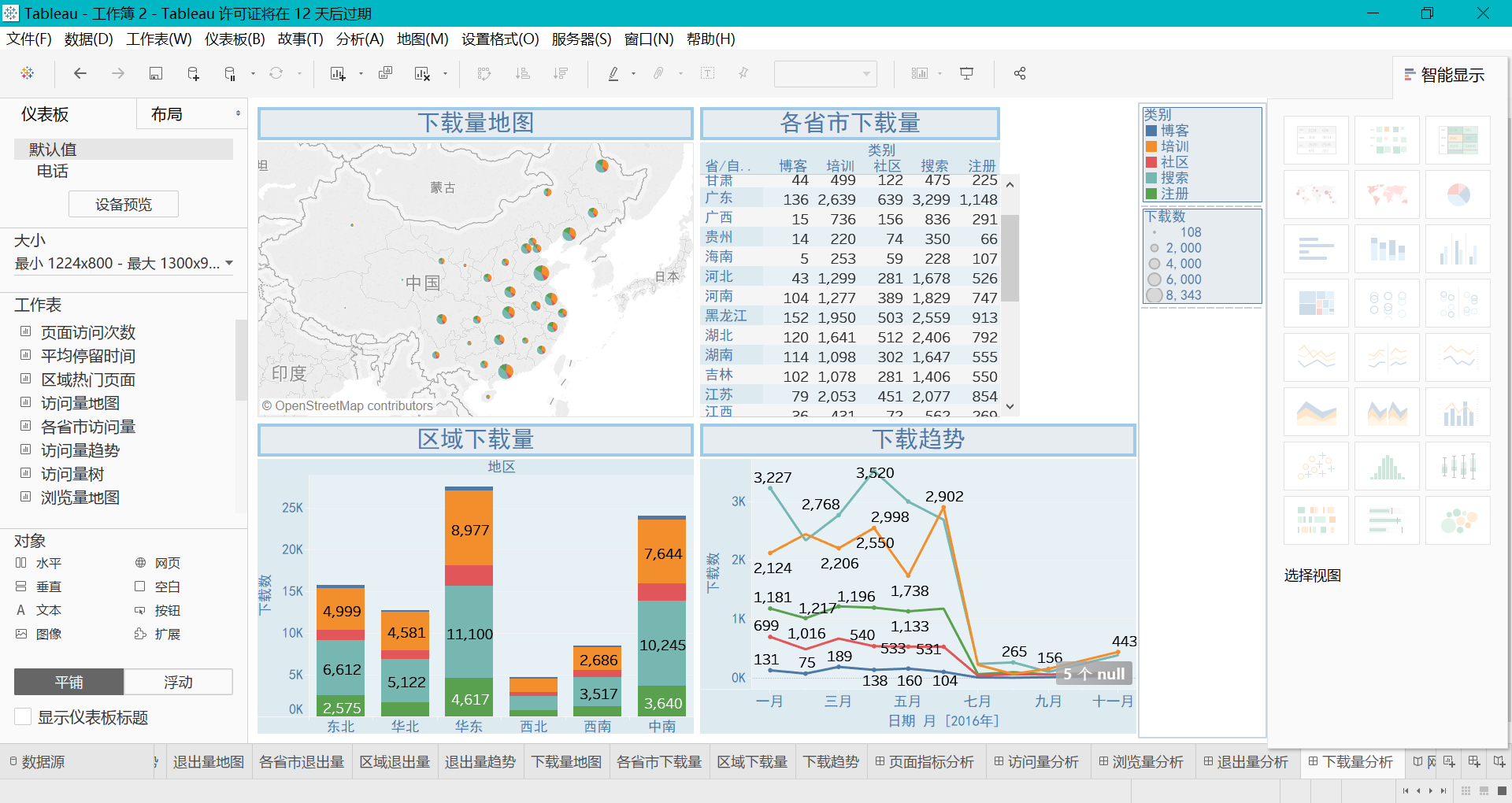The width and height of the screenshot is (1512, 803).
Task: Sort descending
Action: pyautogui.click(x=561, y=73)
